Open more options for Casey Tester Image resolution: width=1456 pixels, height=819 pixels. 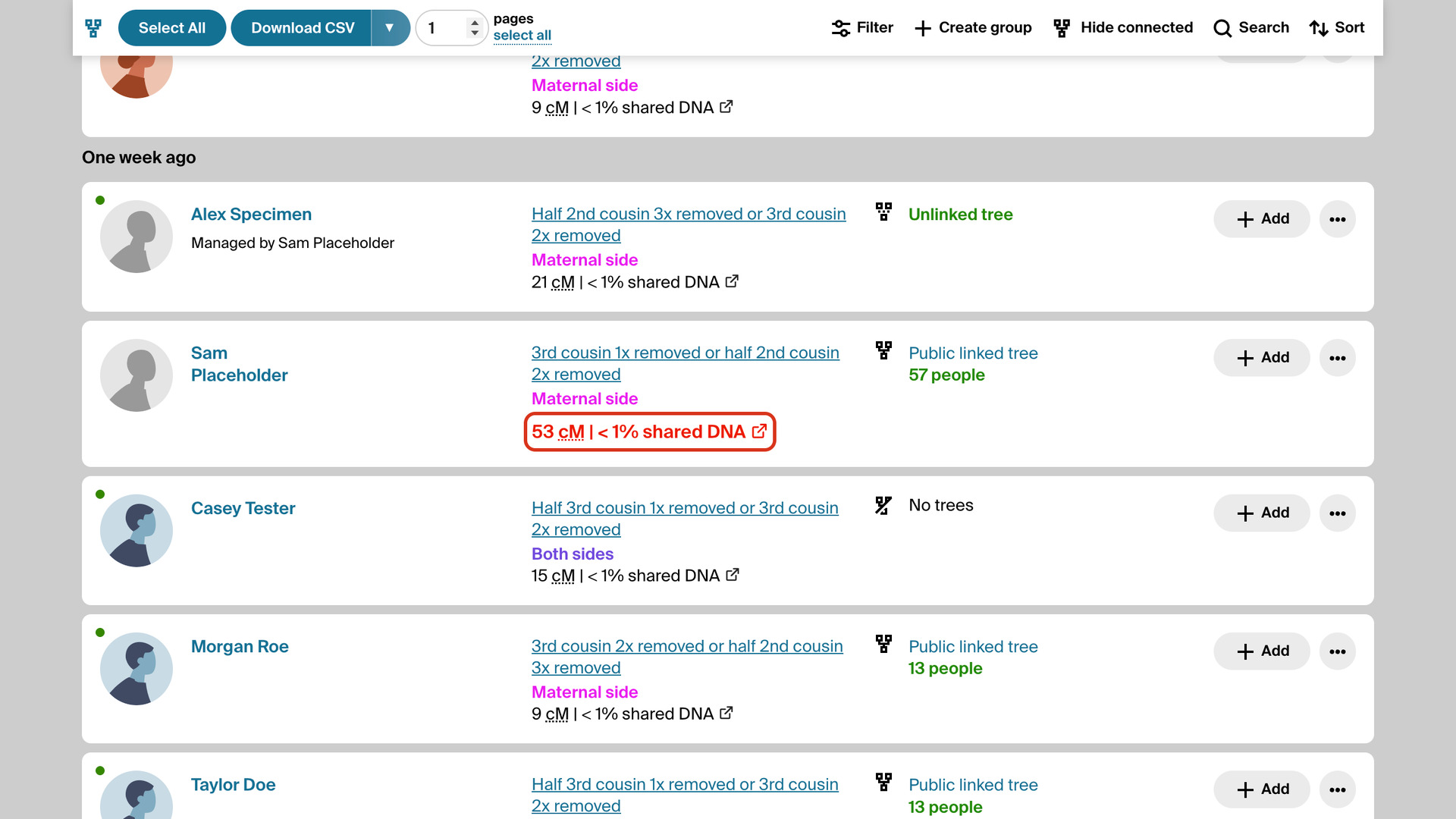(x=1338, y=513)
